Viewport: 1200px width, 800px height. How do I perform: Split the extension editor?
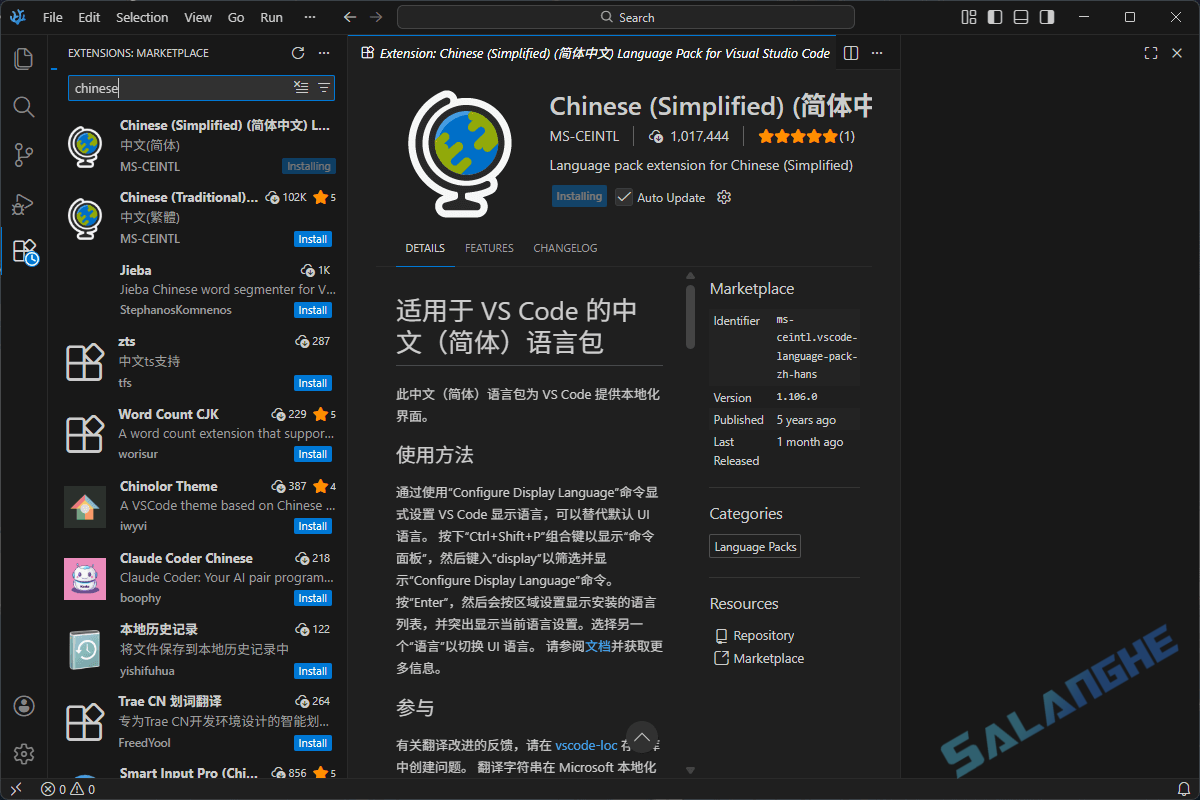click(849, 52)
